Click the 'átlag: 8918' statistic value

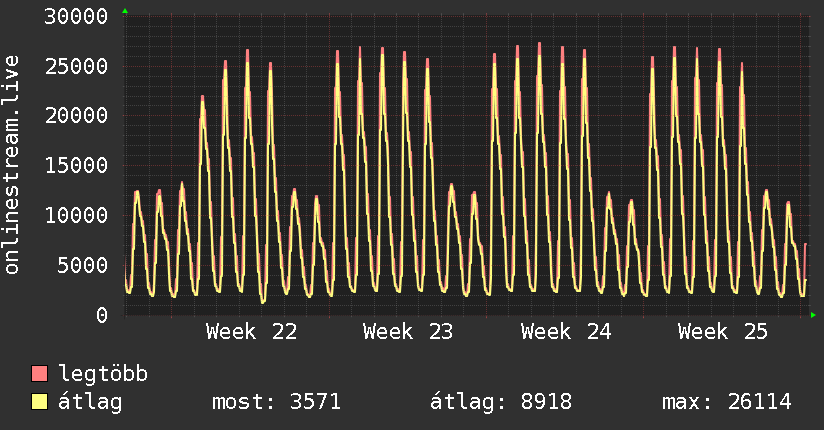click(x=501, y=402)
